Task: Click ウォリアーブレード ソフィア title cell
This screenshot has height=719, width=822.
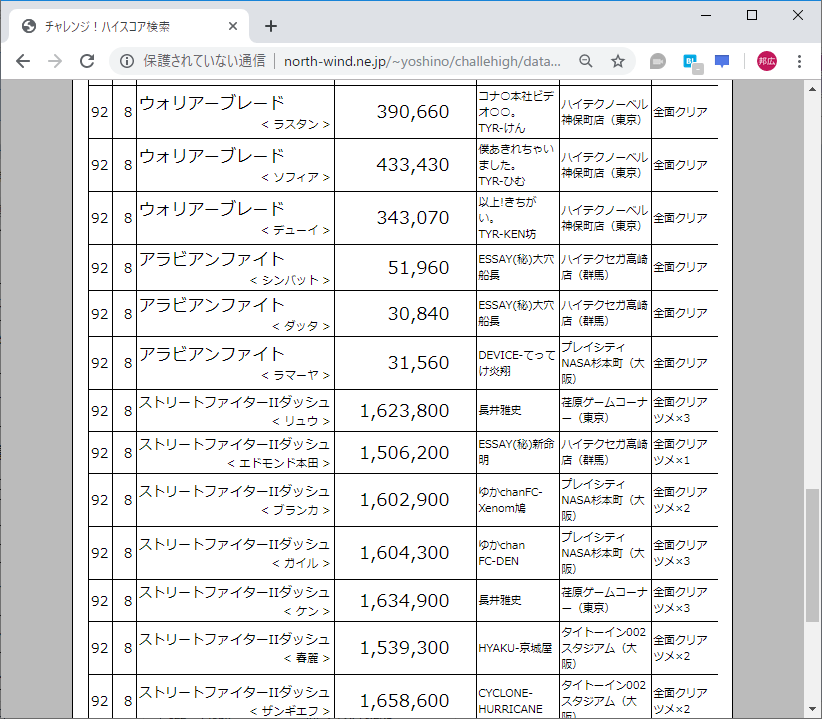Action: point(235,165)
